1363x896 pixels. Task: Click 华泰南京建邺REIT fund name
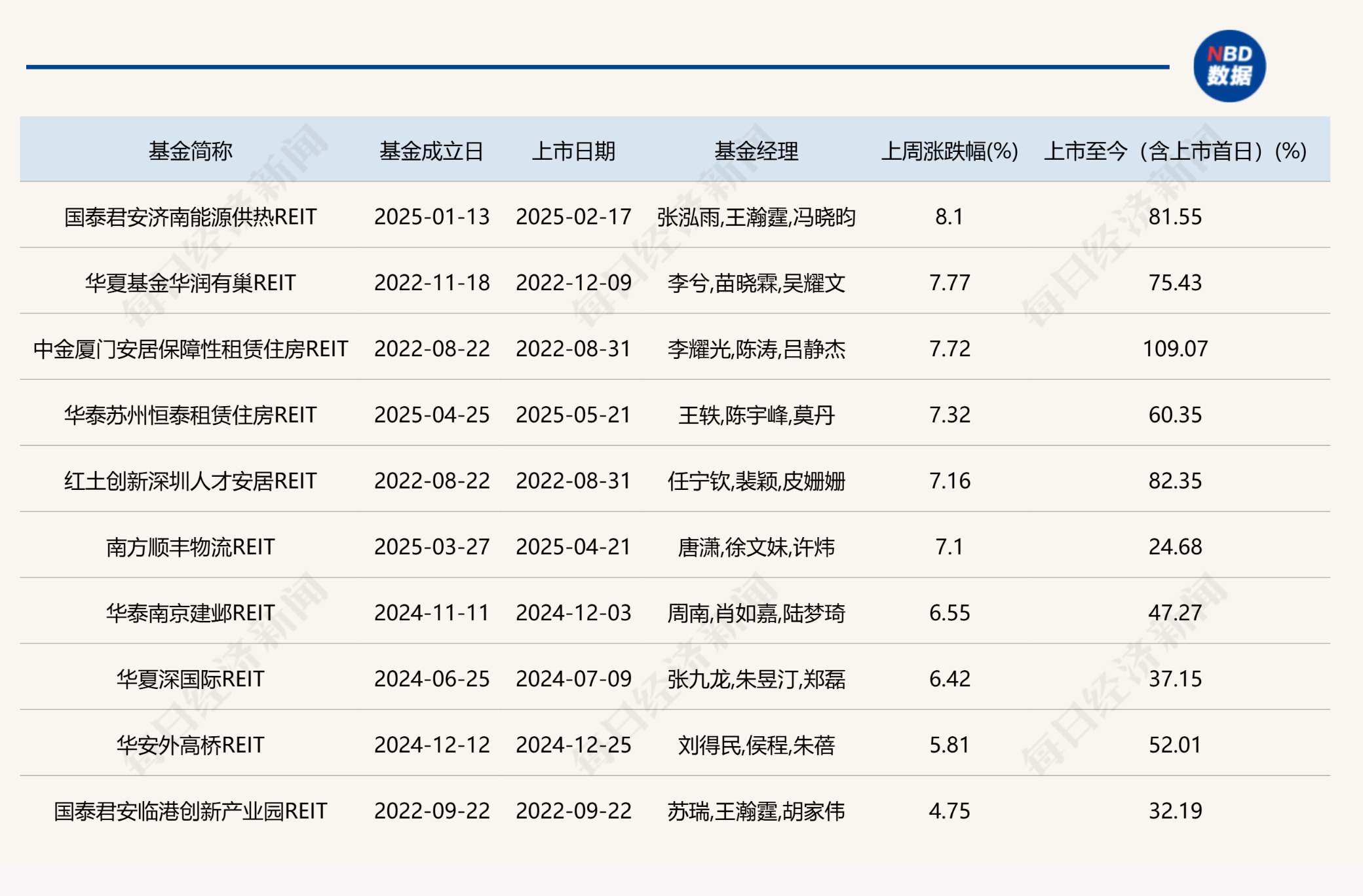191,613
